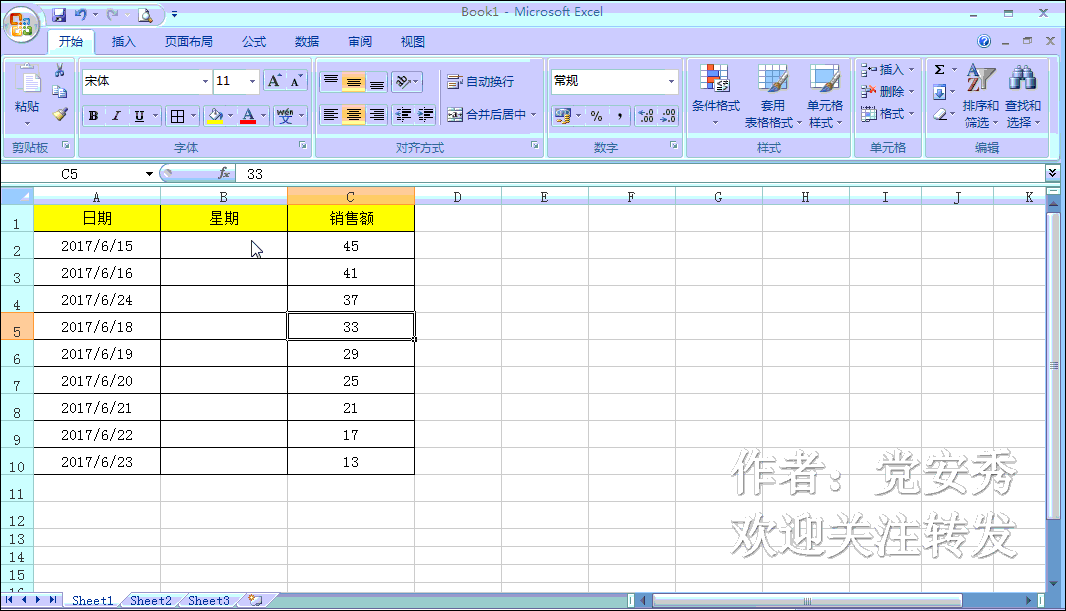Expand the formula bar
The image size is (1066, 611).
point(1052,173)
